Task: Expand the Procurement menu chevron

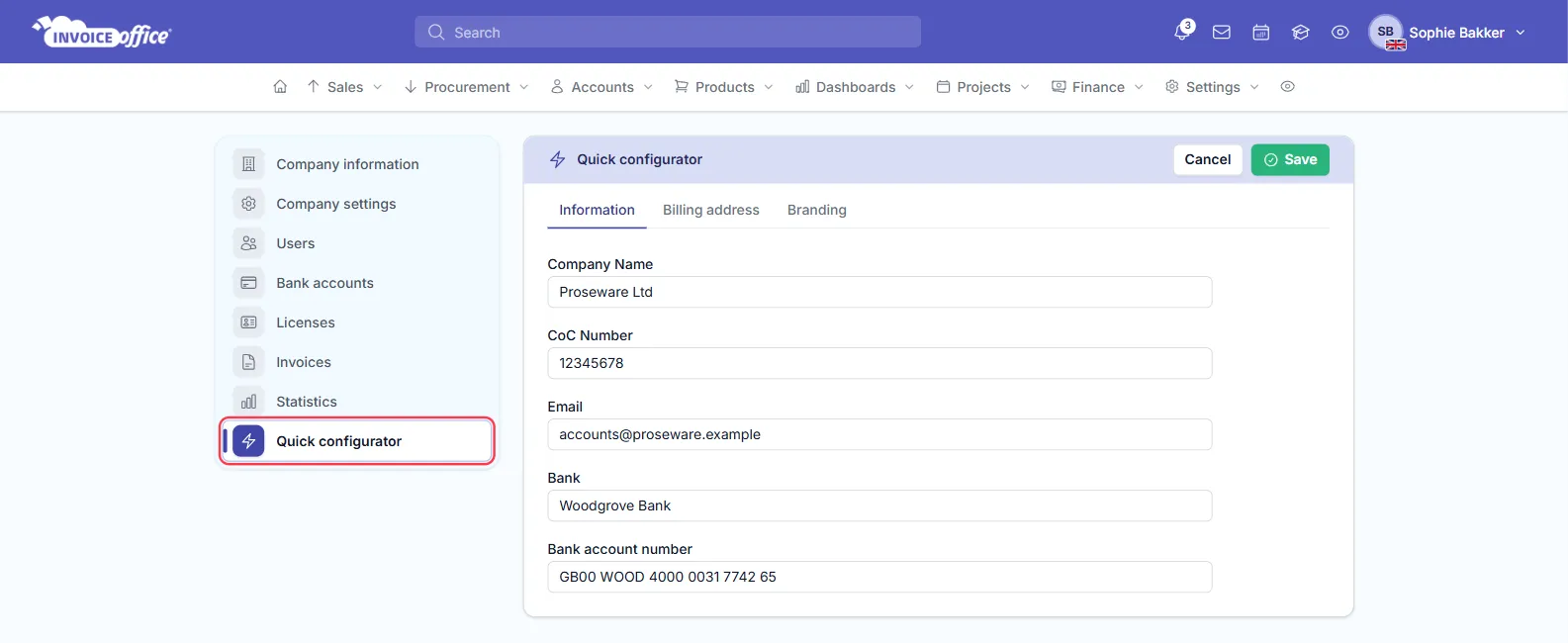Action: point(523,87)
